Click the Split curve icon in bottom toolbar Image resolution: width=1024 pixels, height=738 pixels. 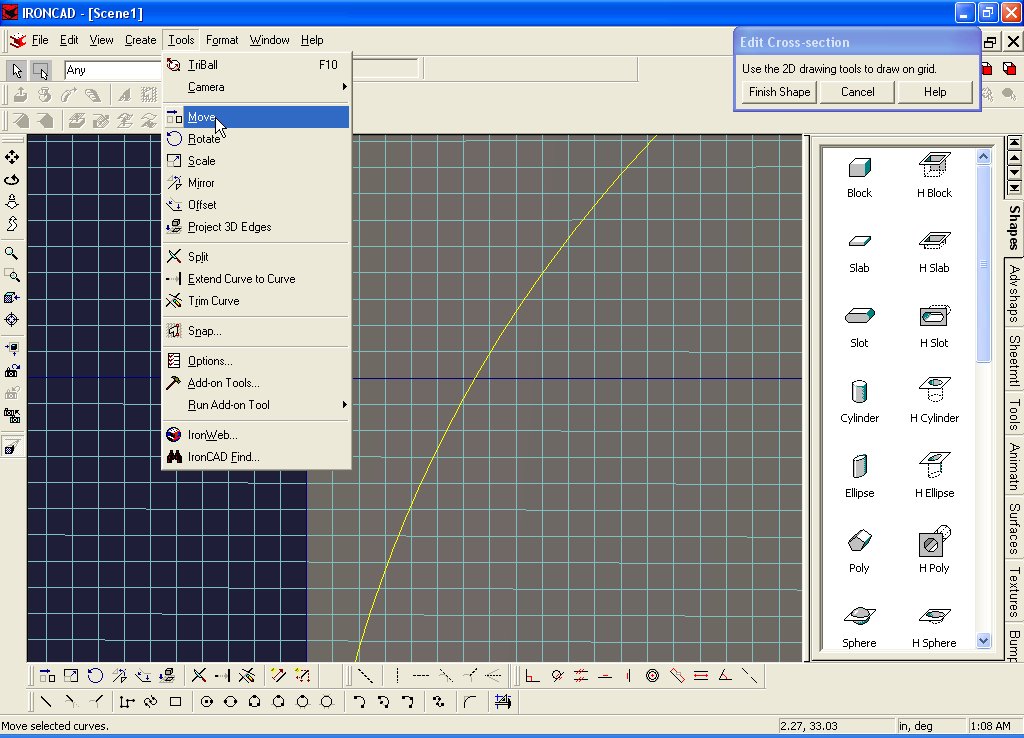point(199,676)
